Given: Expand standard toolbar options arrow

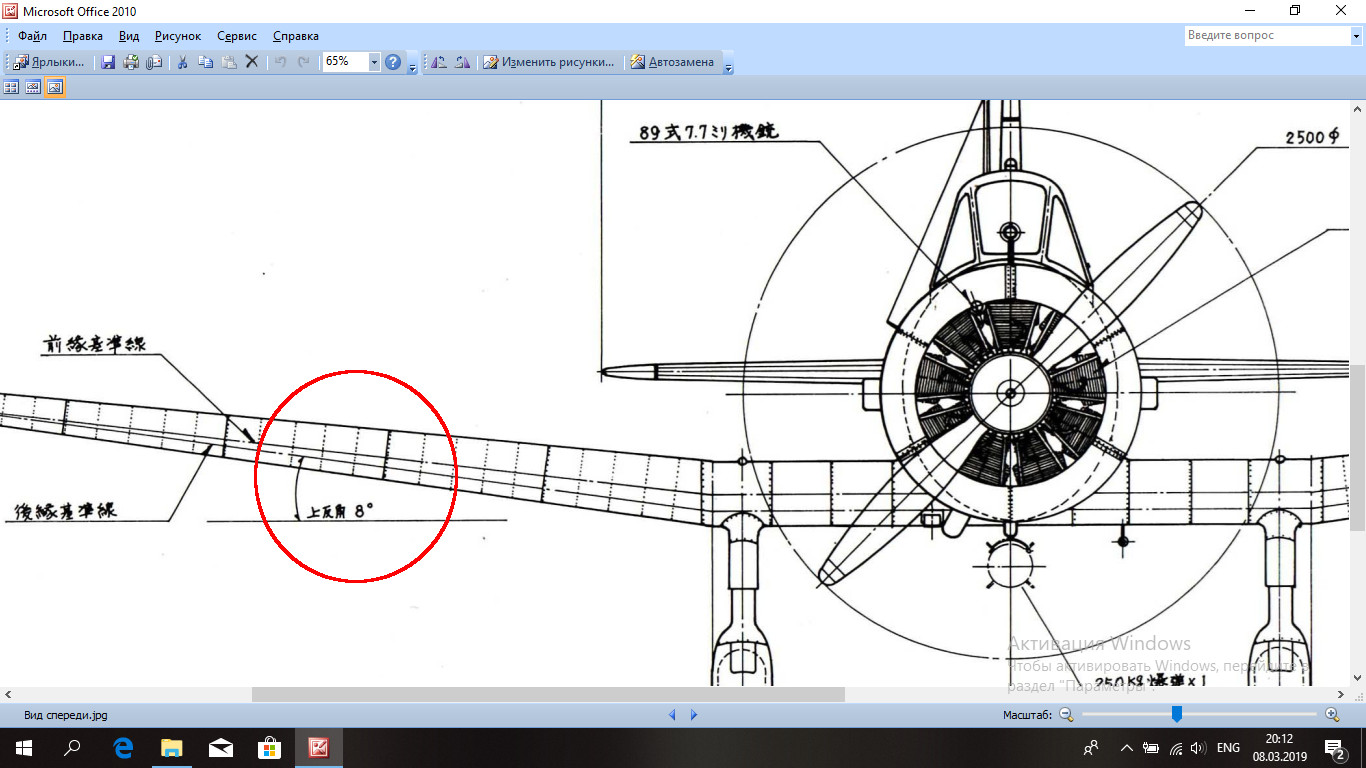Looking at the screenshot, I should pyautogui.click(x=413, y=65).
